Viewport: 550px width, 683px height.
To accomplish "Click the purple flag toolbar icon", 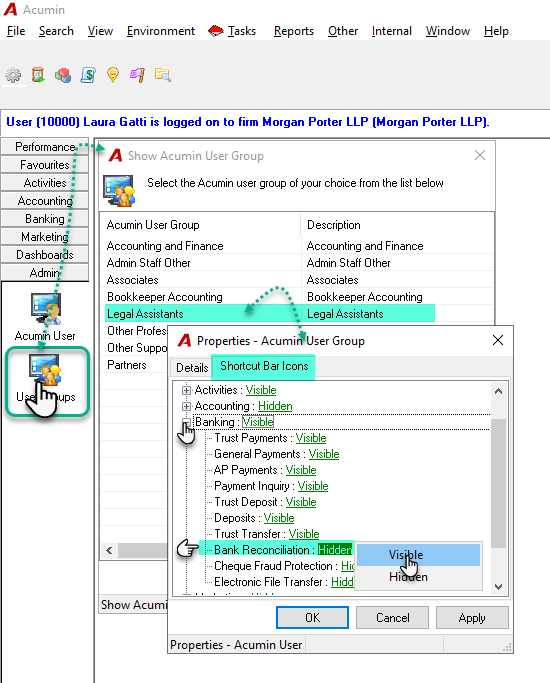I will coord(137,75).
